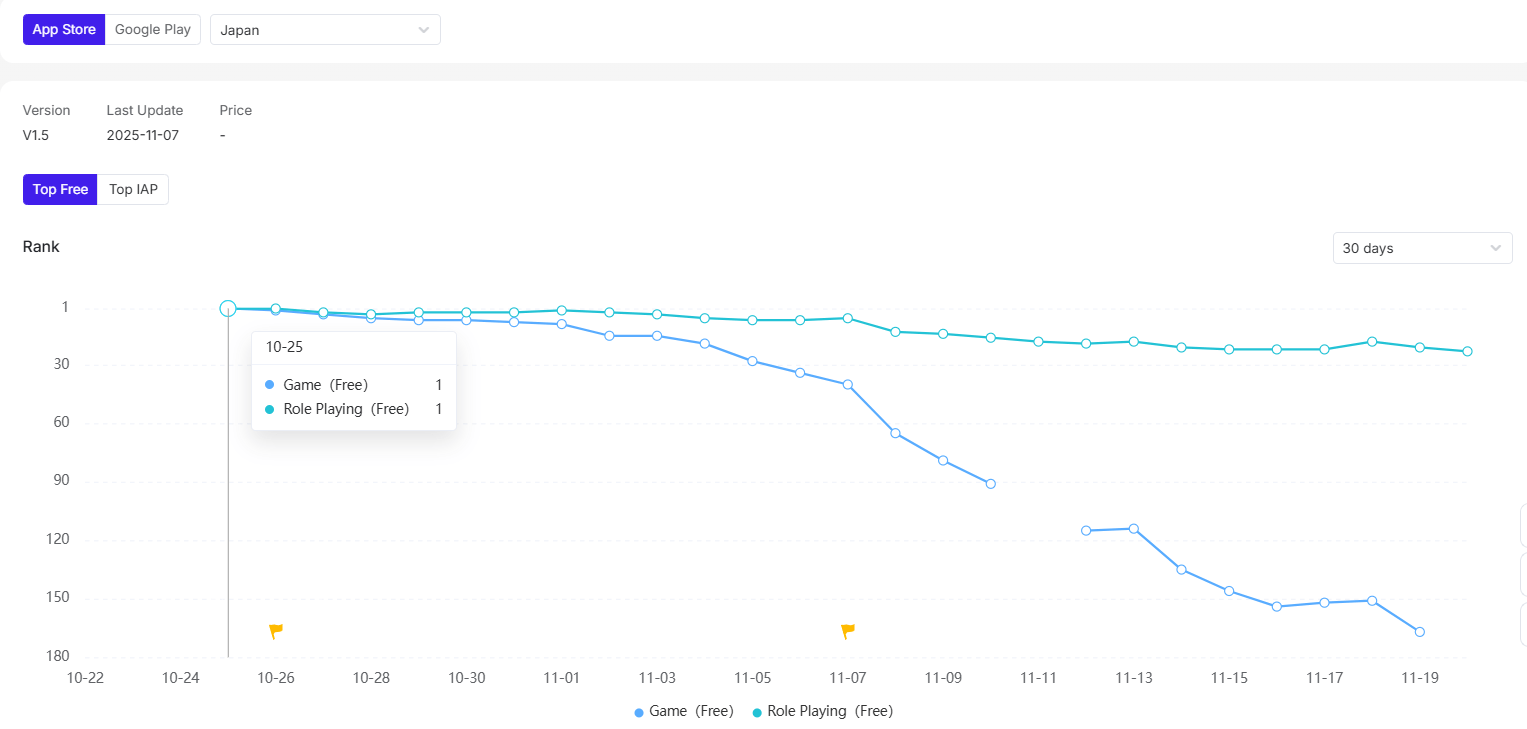Click the highlighted 10-25 data point

coord(228,309)
